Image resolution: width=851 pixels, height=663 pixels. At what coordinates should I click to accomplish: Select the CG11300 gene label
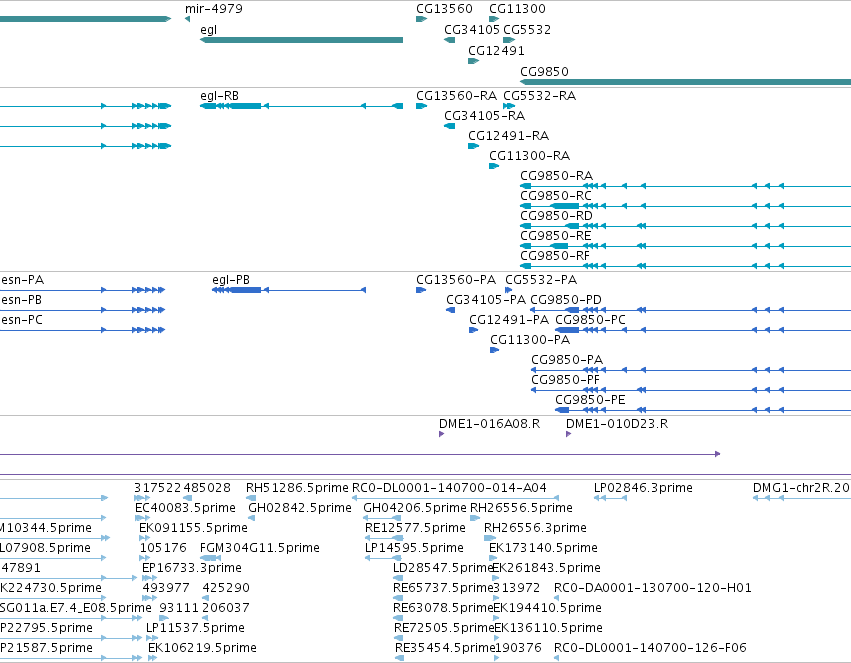pyautogui.click(x=517, y=9)
